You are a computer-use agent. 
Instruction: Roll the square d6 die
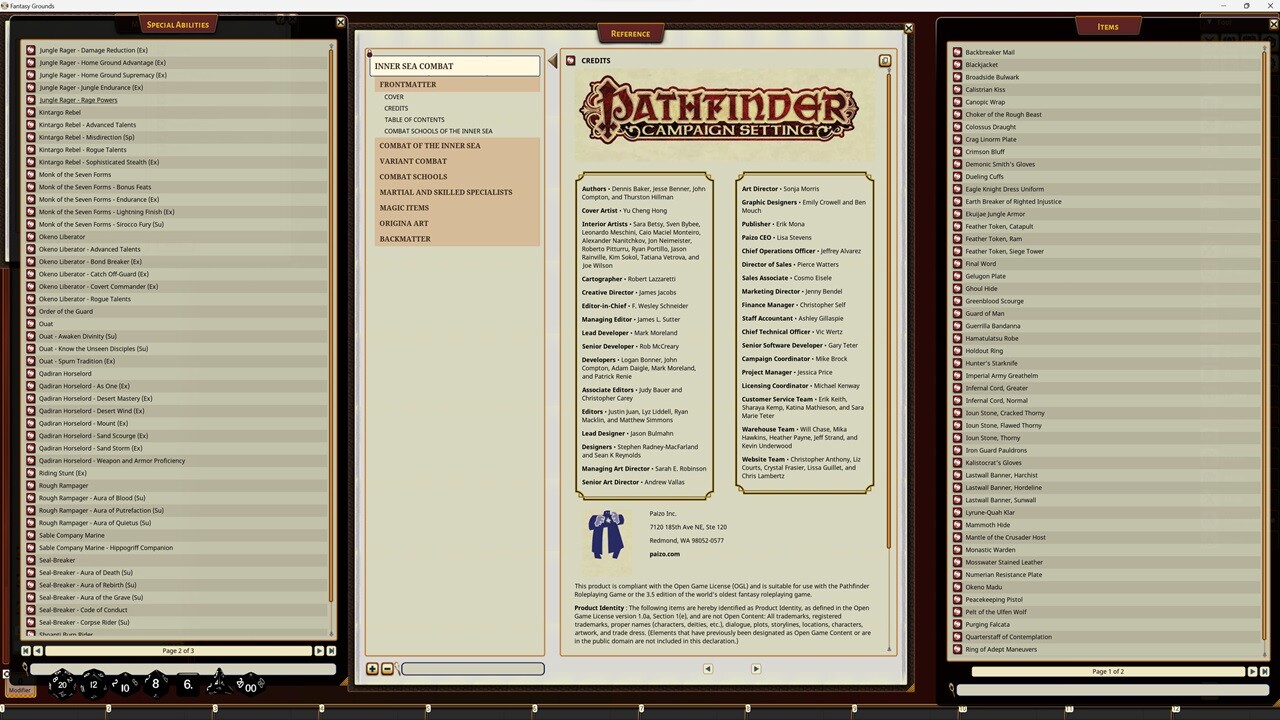tap(187, 685)
